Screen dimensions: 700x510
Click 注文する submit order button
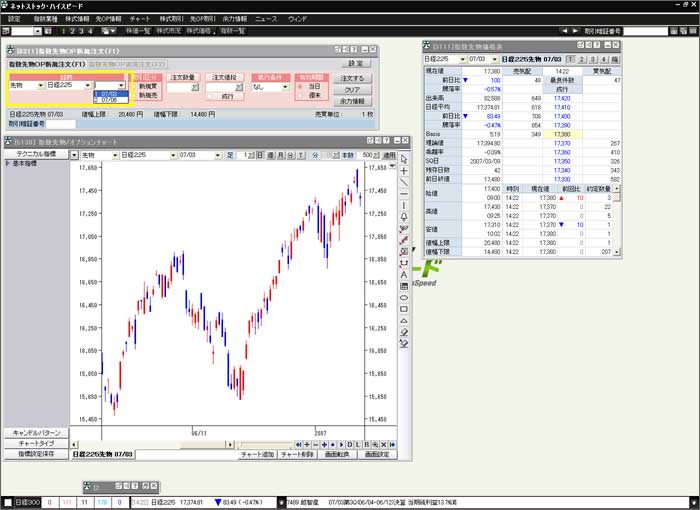tap(352, 78)
